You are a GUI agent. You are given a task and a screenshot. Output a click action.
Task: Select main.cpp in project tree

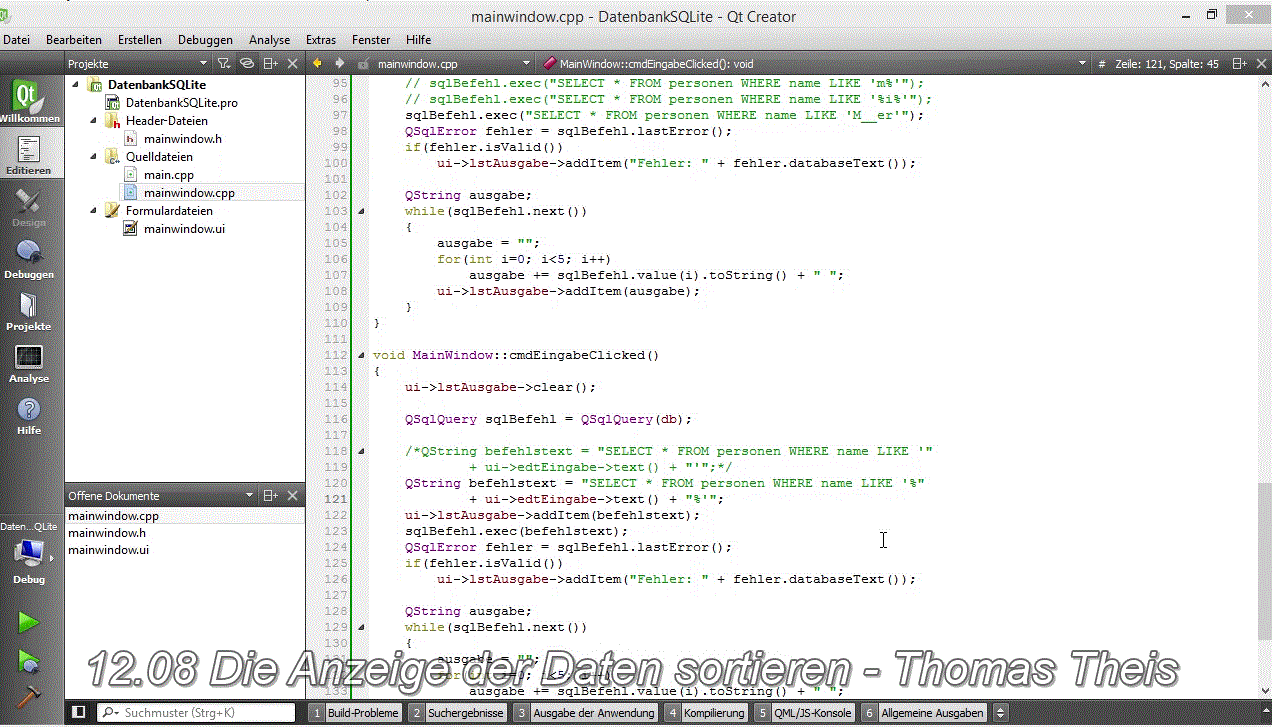(169, 175)
